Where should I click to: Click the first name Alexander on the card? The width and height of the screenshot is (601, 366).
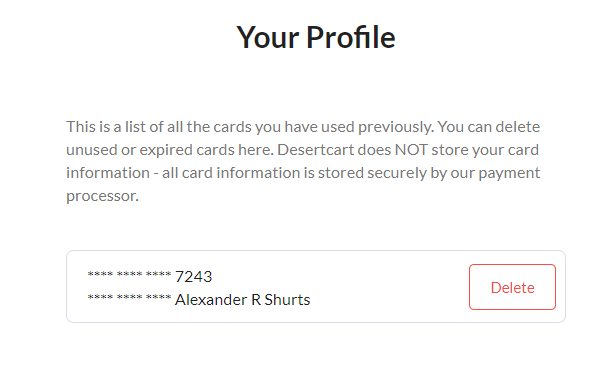pyautogui.click(x=211, y=300)
